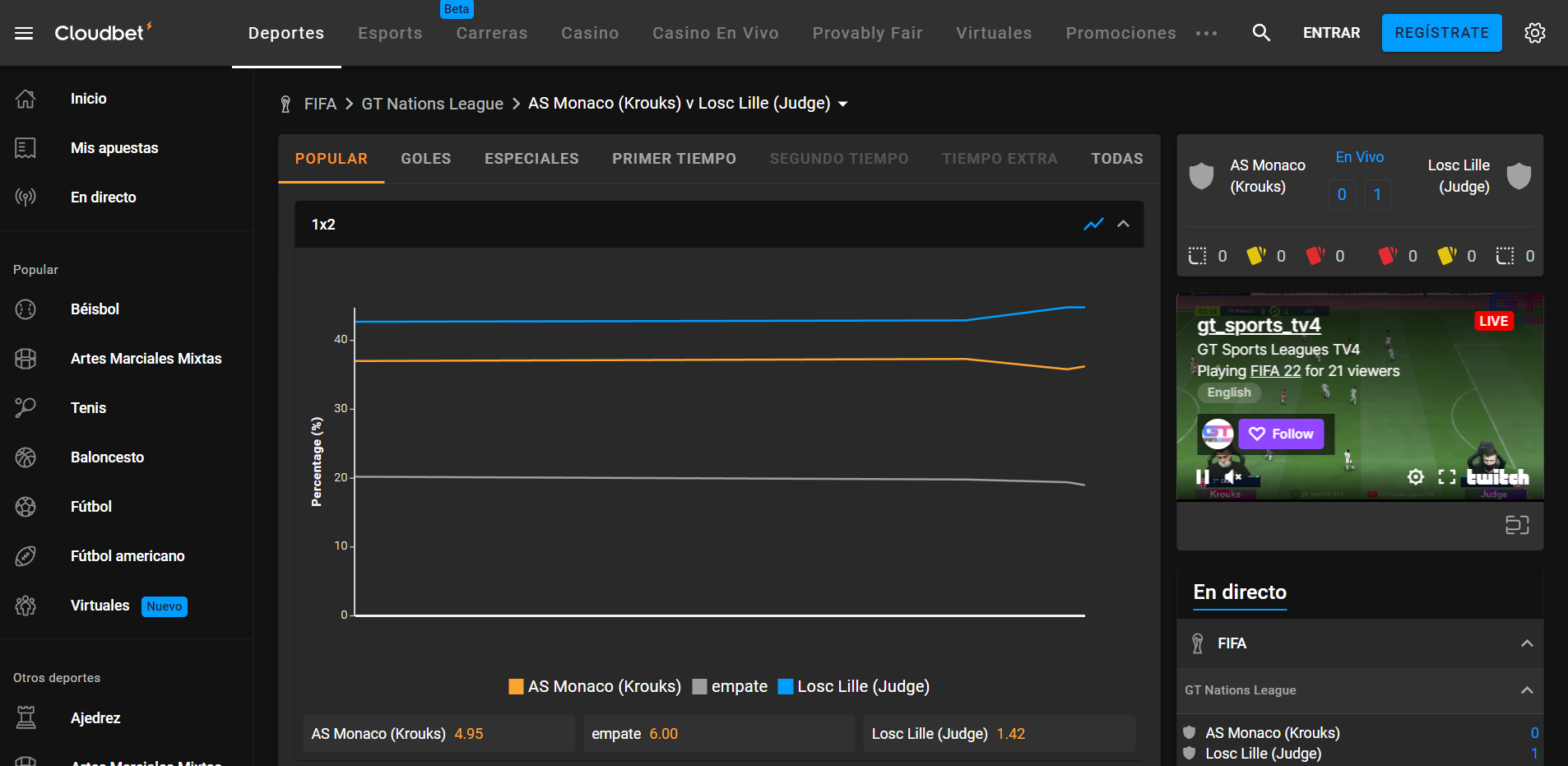The image size is (1568, 766).
Task: Open the Promociones navigation item
Action: (1121, 33)
